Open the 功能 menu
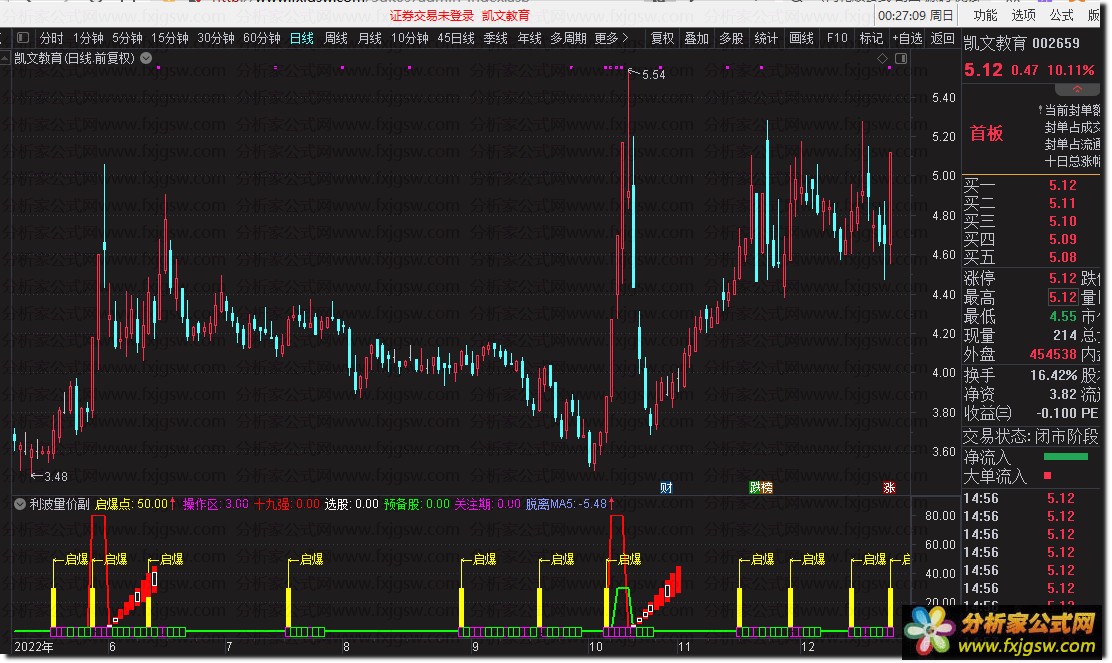The width and height of the screenshot is (1112, 663). (x=985, y=15)
